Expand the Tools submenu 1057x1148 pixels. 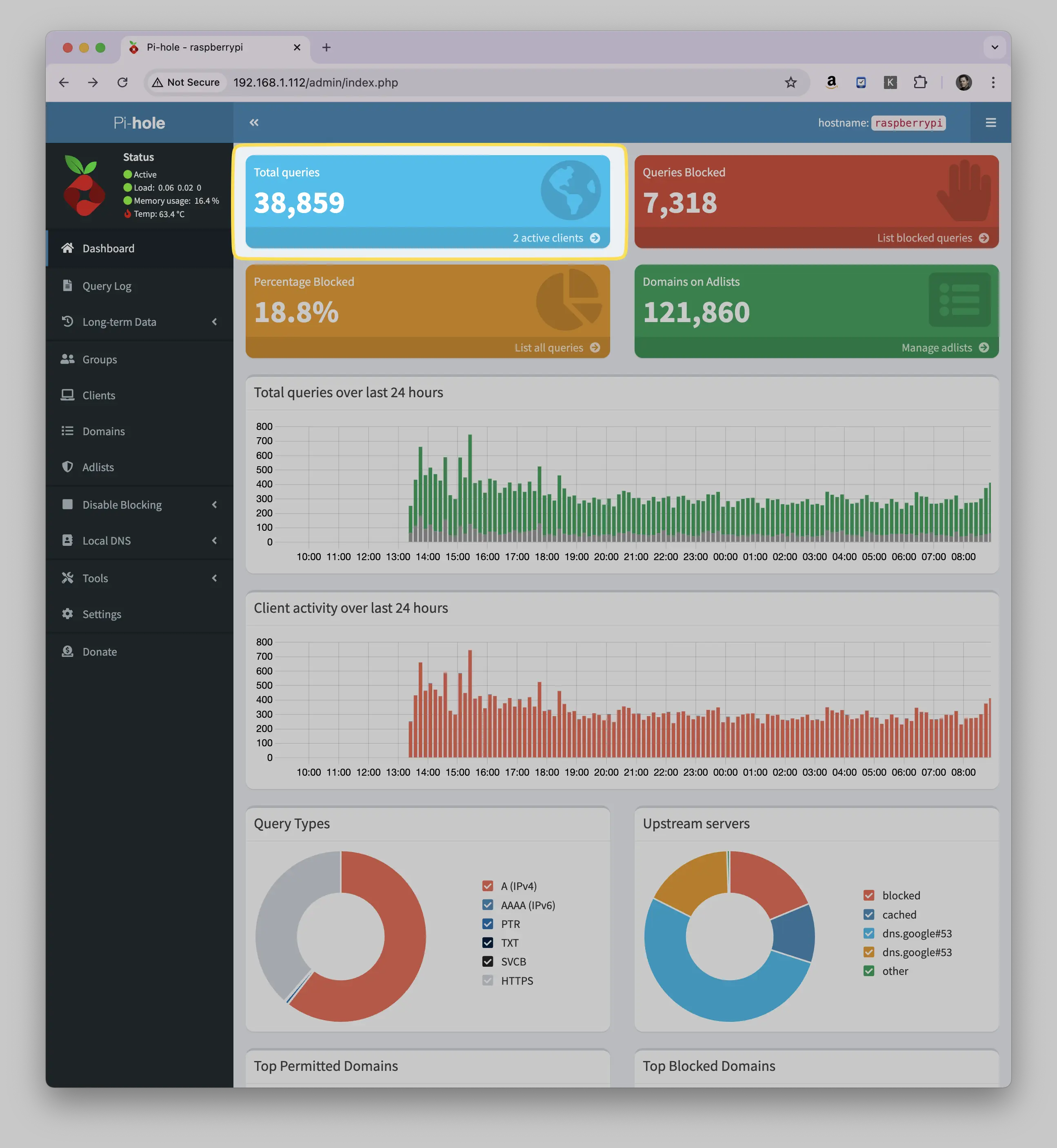140,578
